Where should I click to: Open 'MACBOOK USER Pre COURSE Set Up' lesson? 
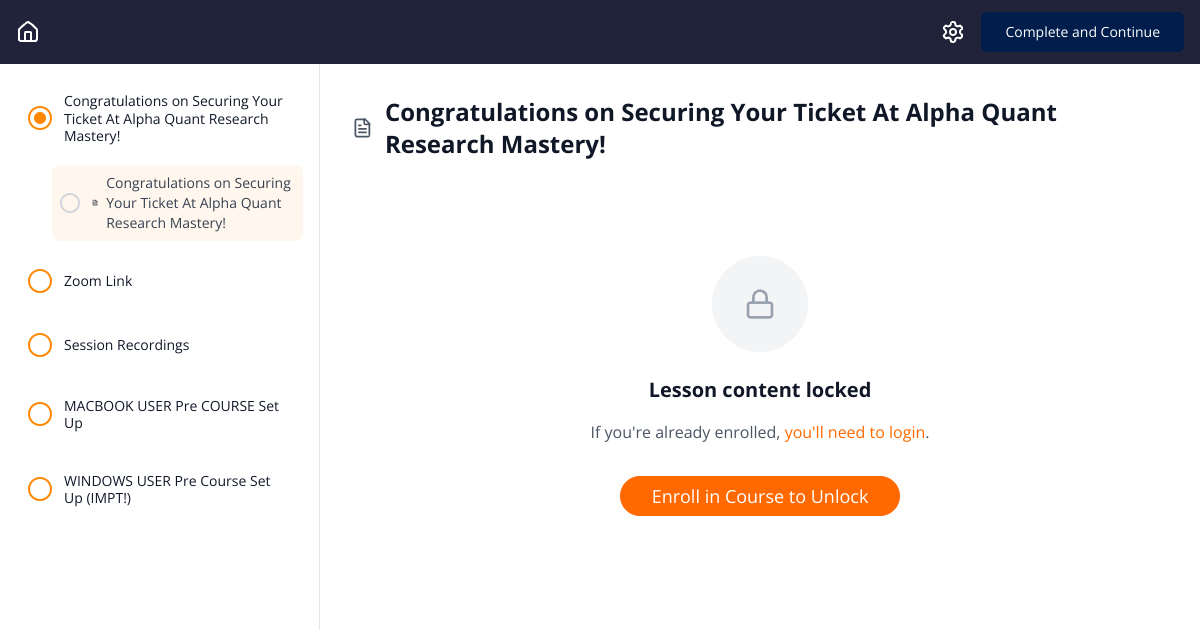(x=171, y=413)
